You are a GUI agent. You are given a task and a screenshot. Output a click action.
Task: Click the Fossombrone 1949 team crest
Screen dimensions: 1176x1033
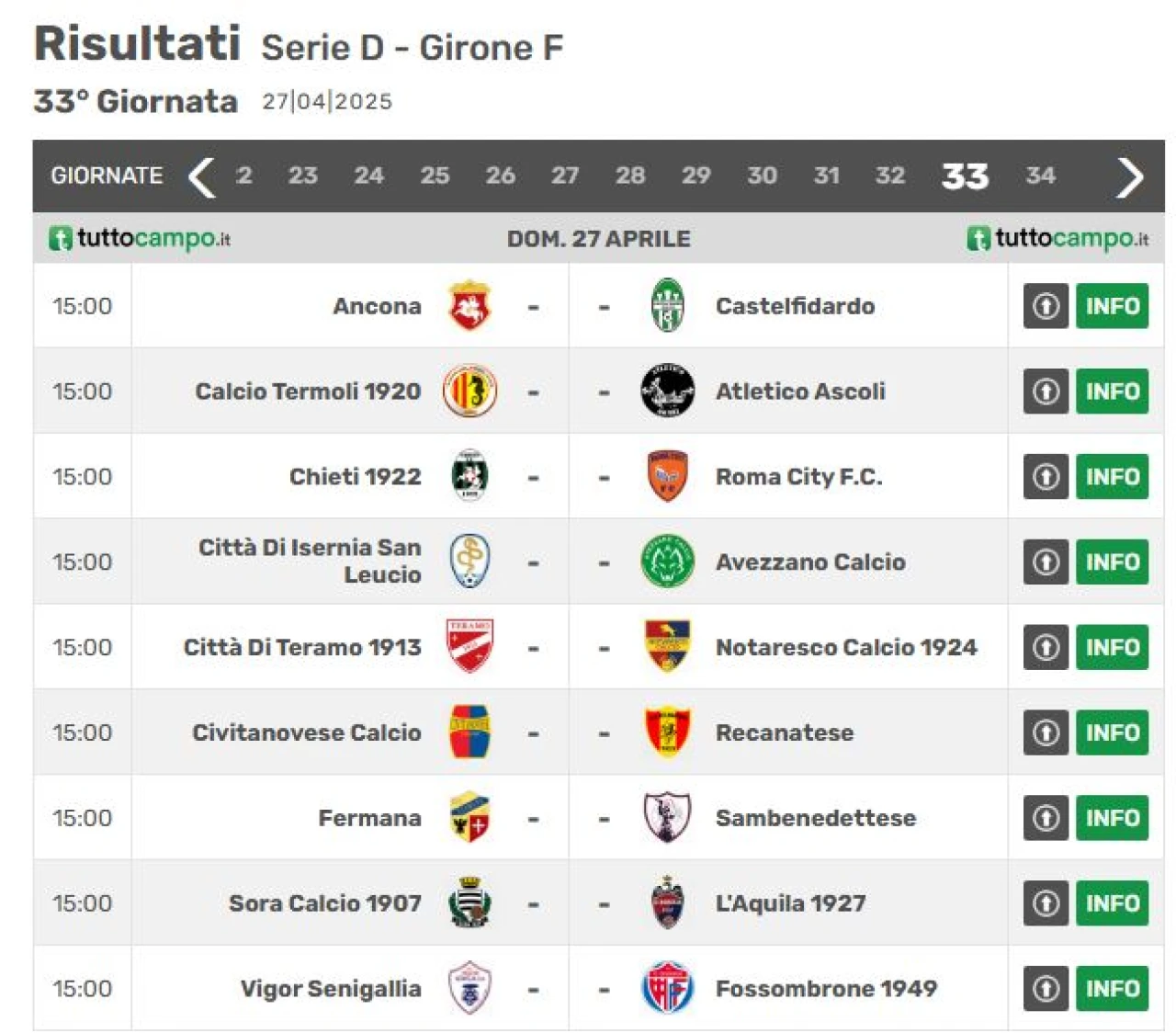tap(667, 988)
